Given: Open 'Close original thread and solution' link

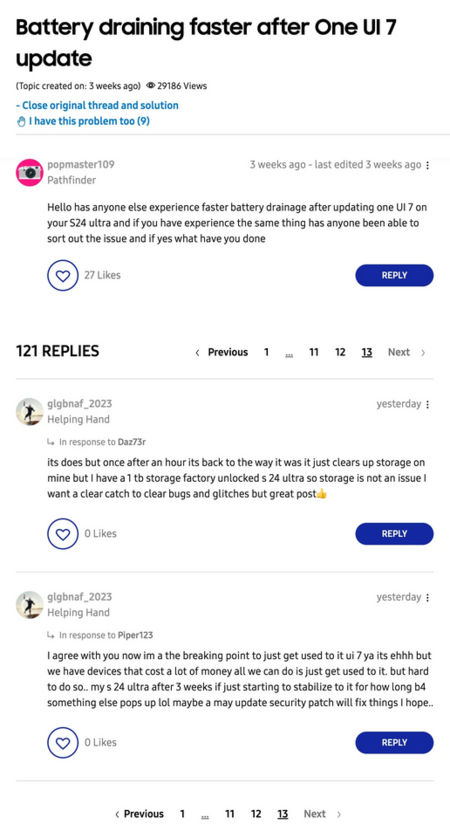Looking at the screenshot, I should (x=97, y=105).
